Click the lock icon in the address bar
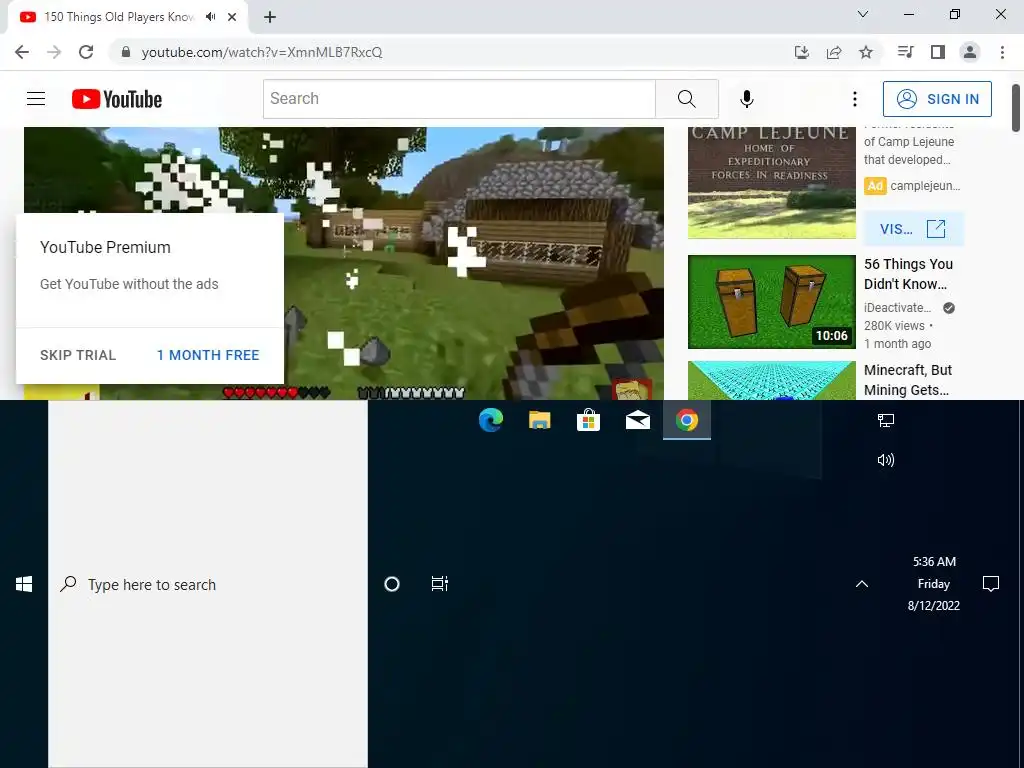Image resolution: width=1024 pixels, height=768 pixels. click(126, 52)
